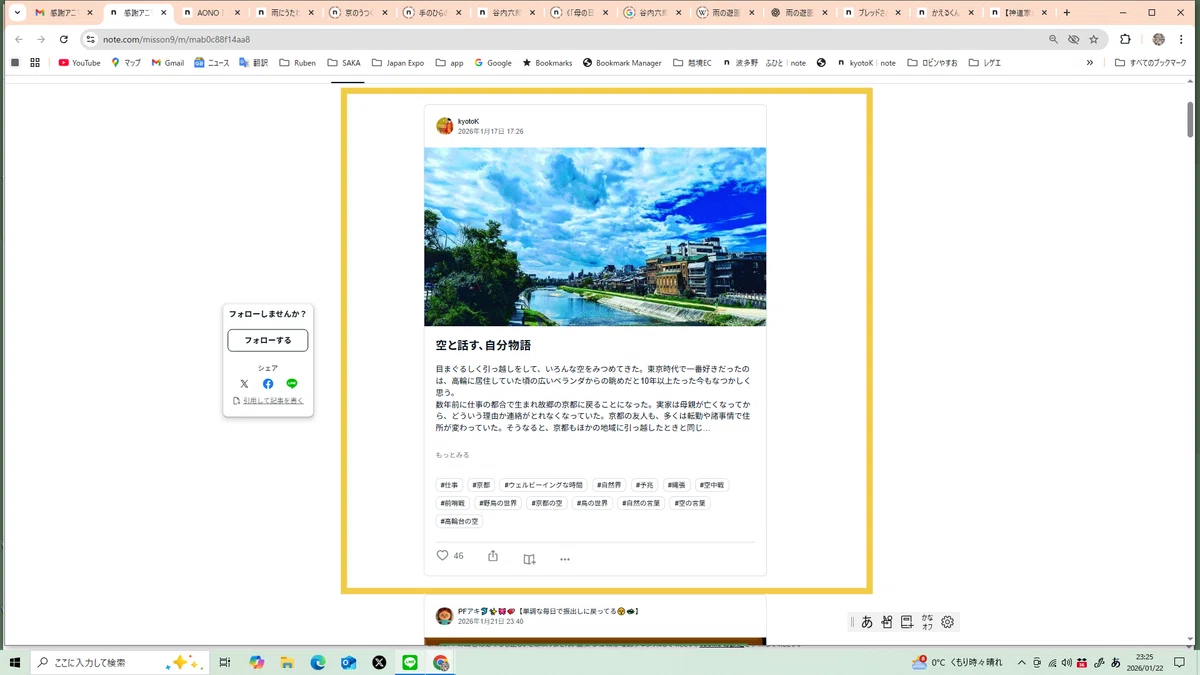Click the Kyoto river photo thumbnail
The image size is (1200, 675).
tap(595, 237)
